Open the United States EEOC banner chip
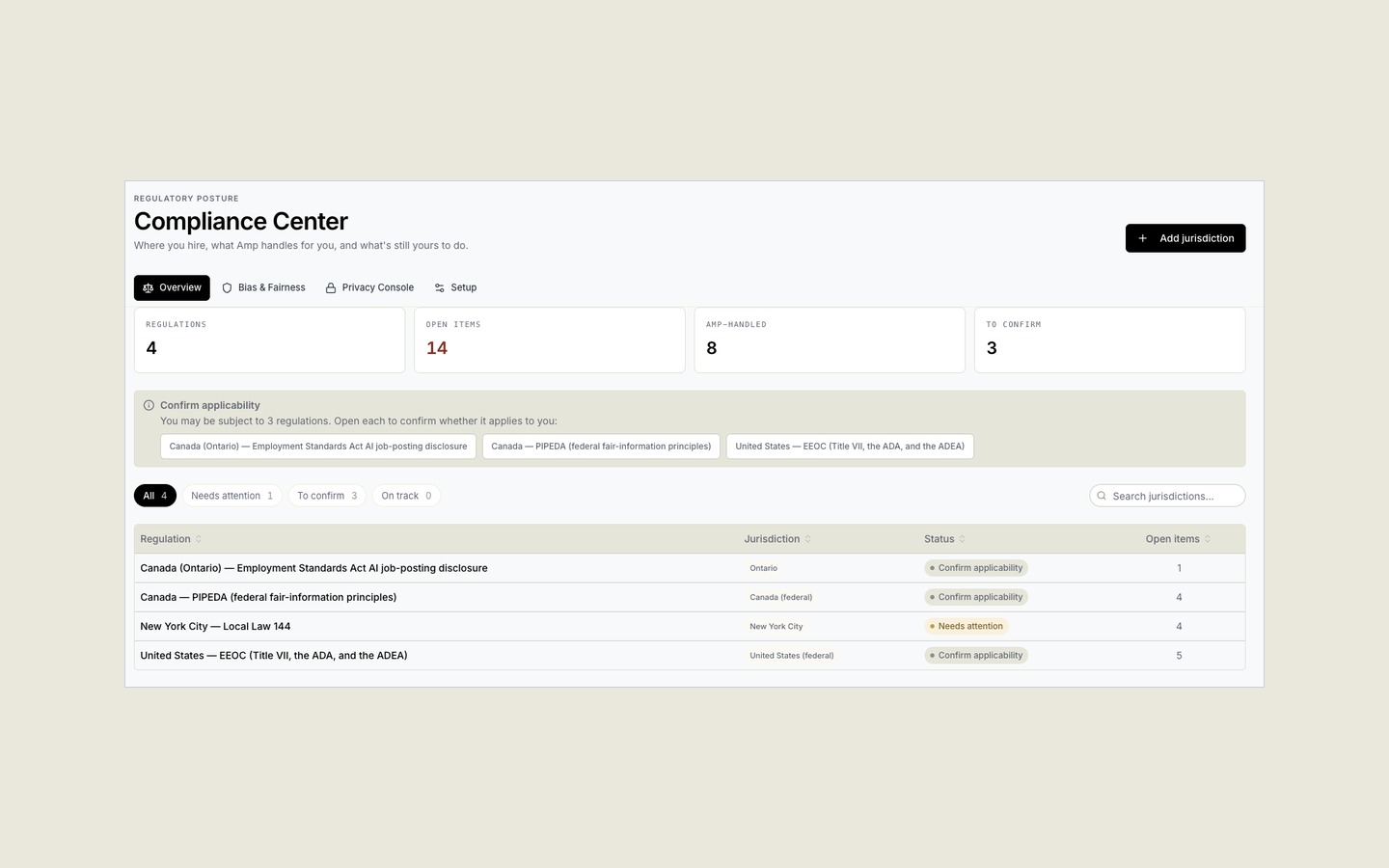This screenshot has width=1389, height=868. pos(850,447)
